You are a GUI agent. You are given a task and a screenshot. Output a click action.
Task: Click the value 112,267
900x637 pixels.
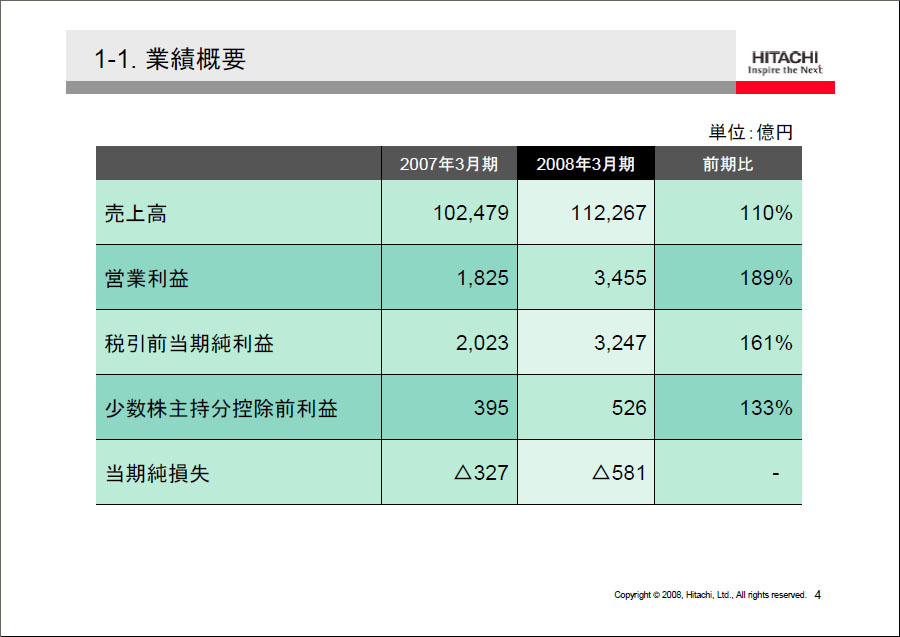coord(608,213)
